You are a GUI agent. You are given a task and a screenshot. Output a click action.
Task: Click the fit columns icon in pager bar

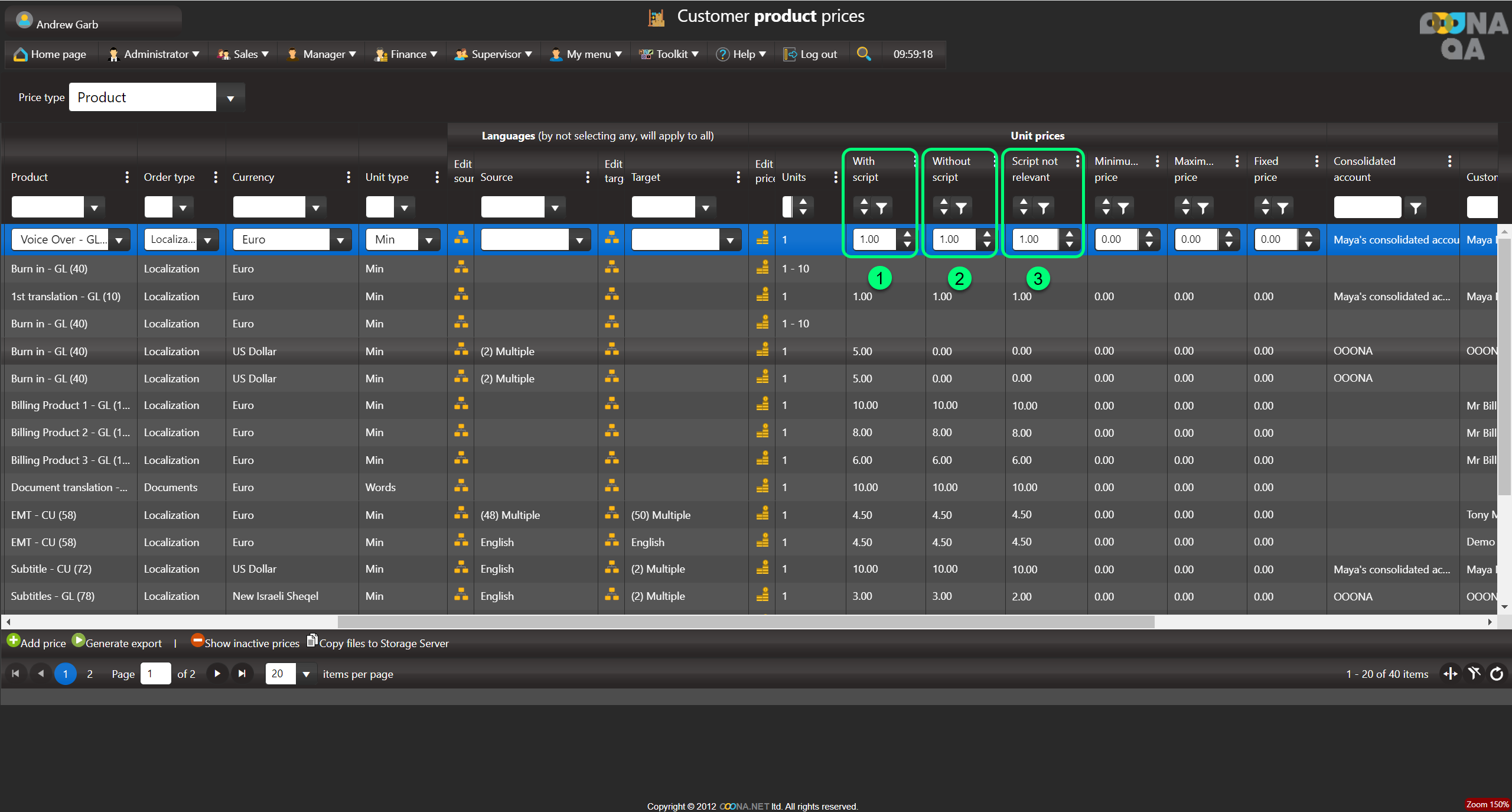tap(1451, 674)
